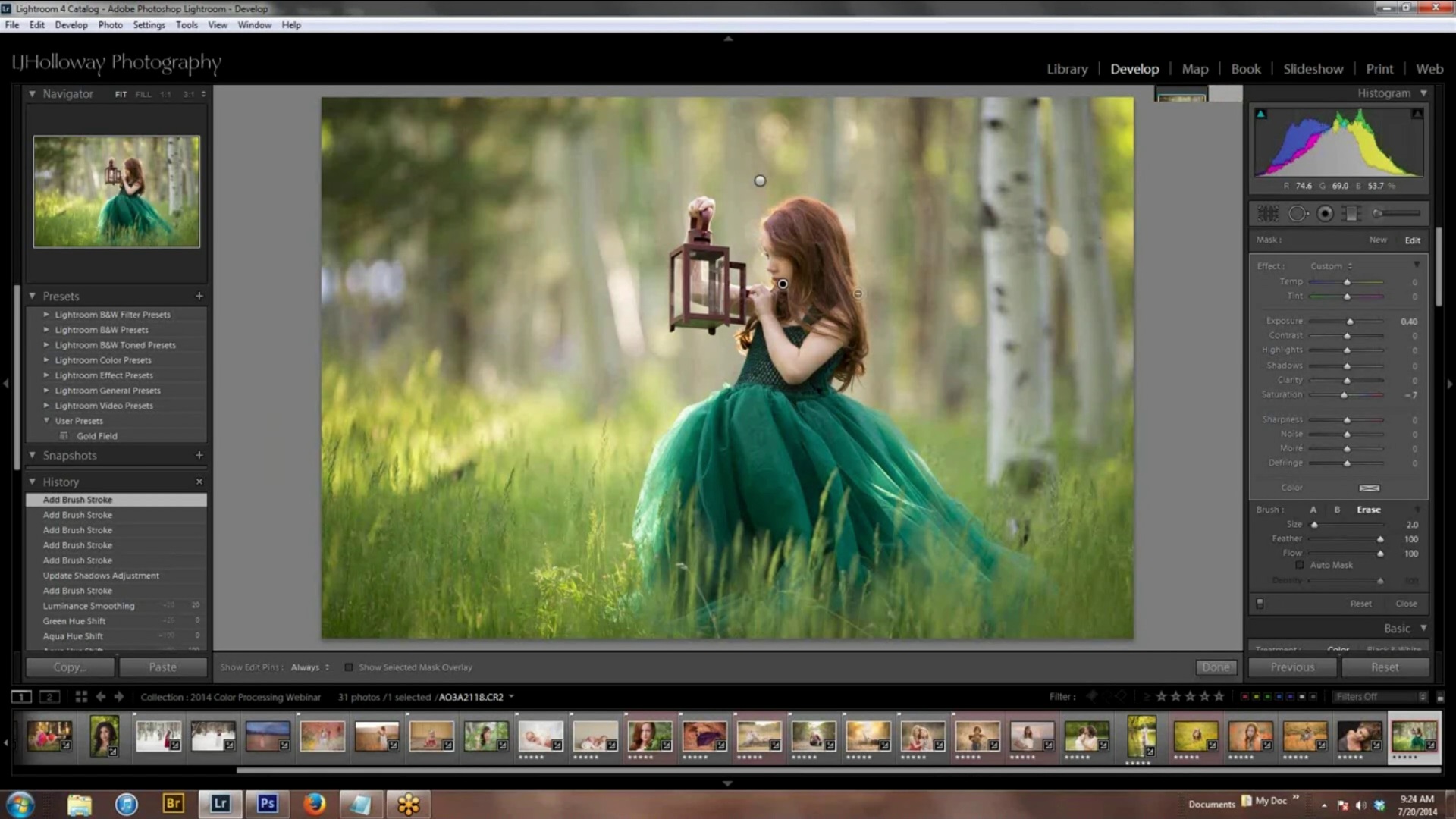Image resolution: width=1456 pixels, height=819 pixels.
Task: Collapse the Presets panel
Action: tap(32, 296)
